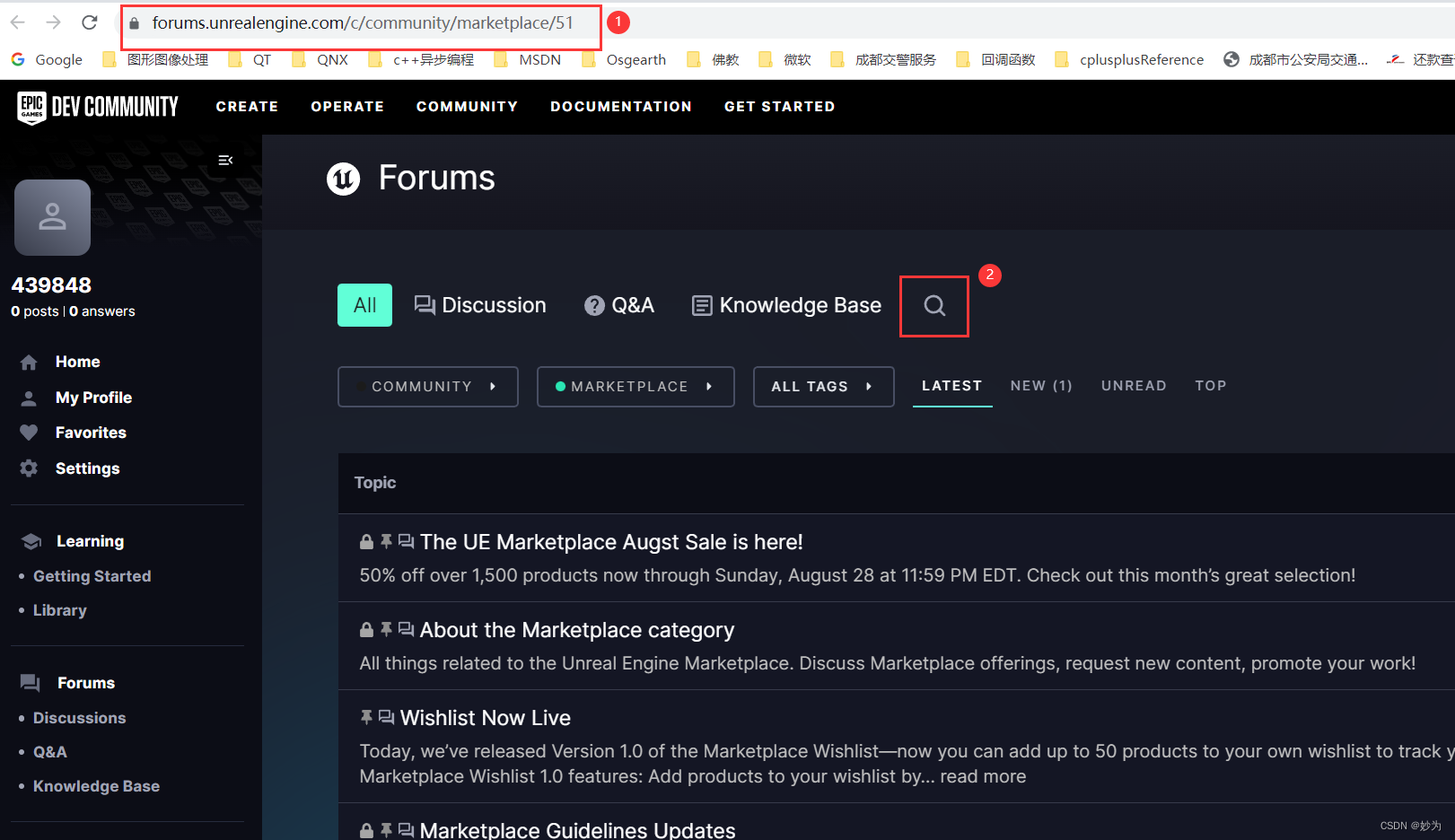1455x840 pixels.
Task: Open the OPERATE top navigation menu
Action: [347, 107]
